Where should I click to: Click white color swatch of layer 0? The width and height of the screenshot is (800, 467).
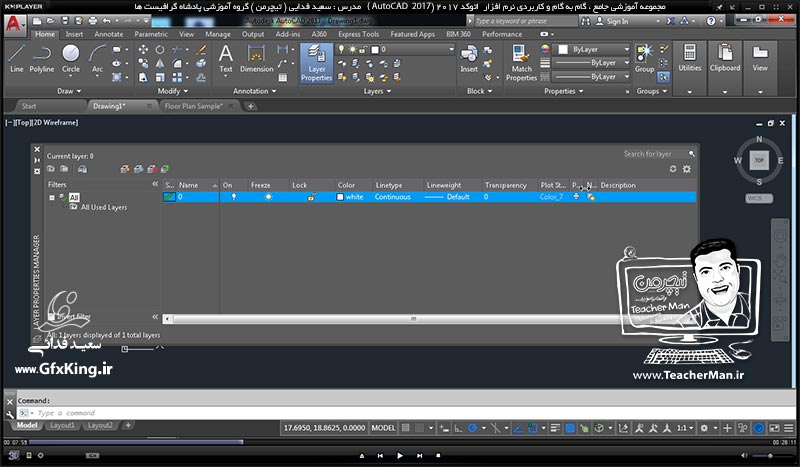coord(340,197)
